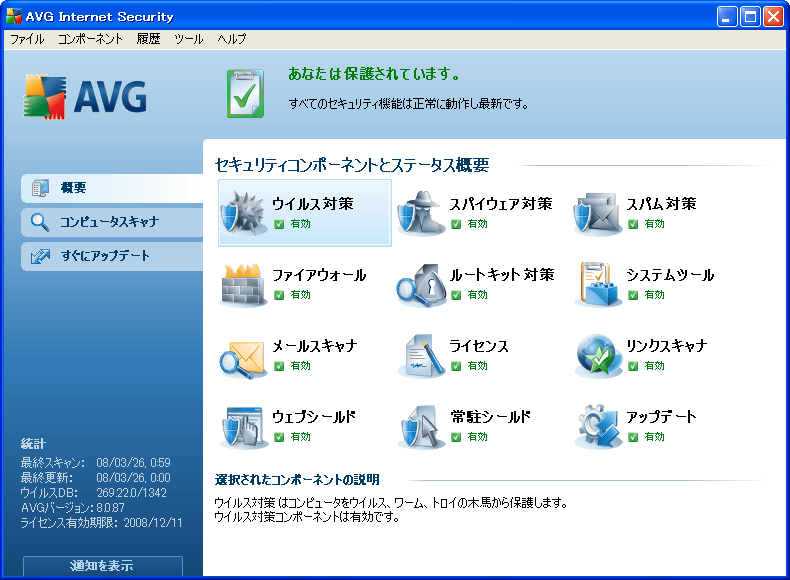This screenshot has height=580, width=790.
Task: Select the スパイウェア対策 component label
Action: tap(501, 204)
